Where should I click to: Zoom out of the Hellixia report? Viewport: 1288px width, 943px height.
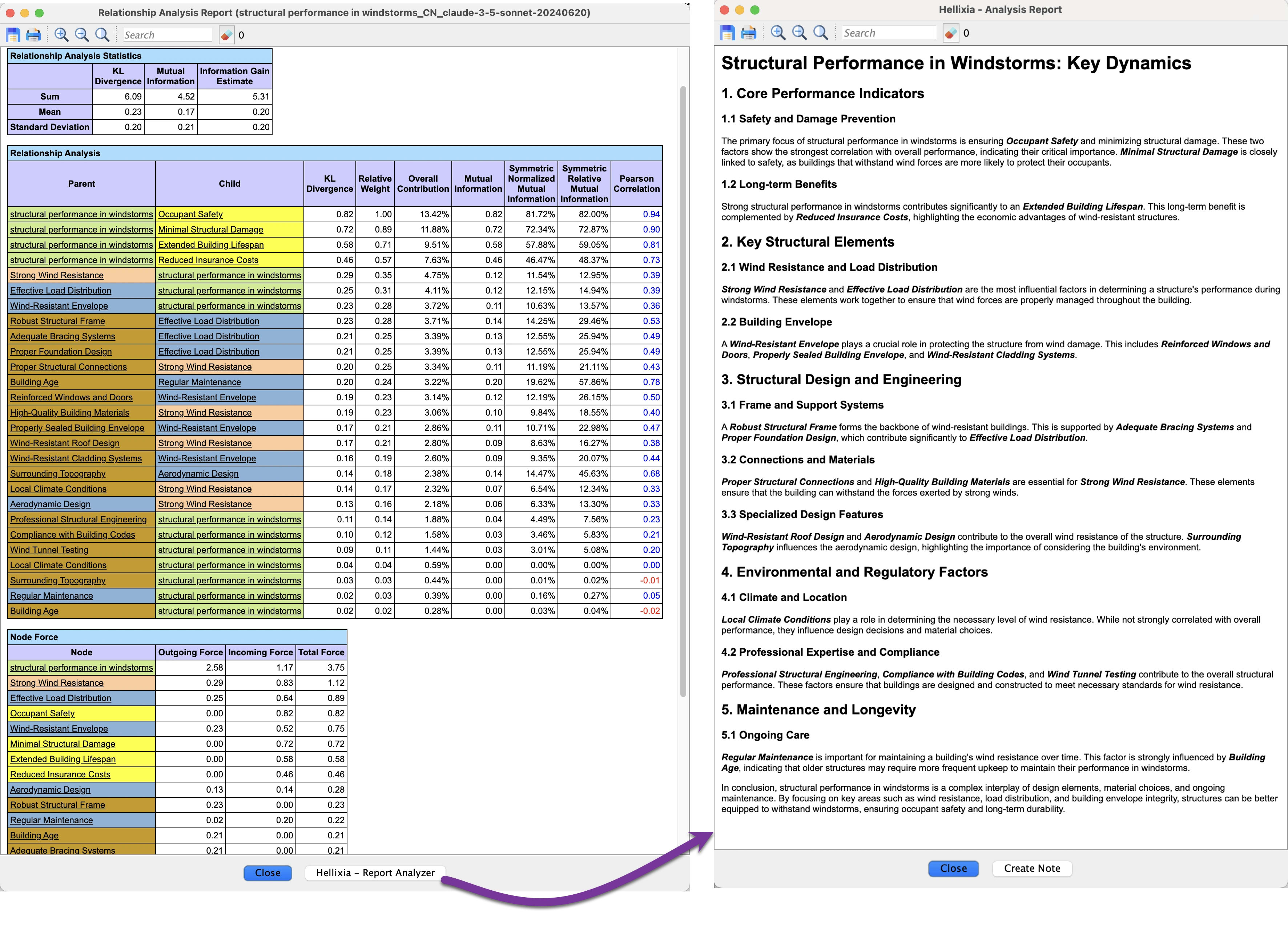tap(799, 33)
